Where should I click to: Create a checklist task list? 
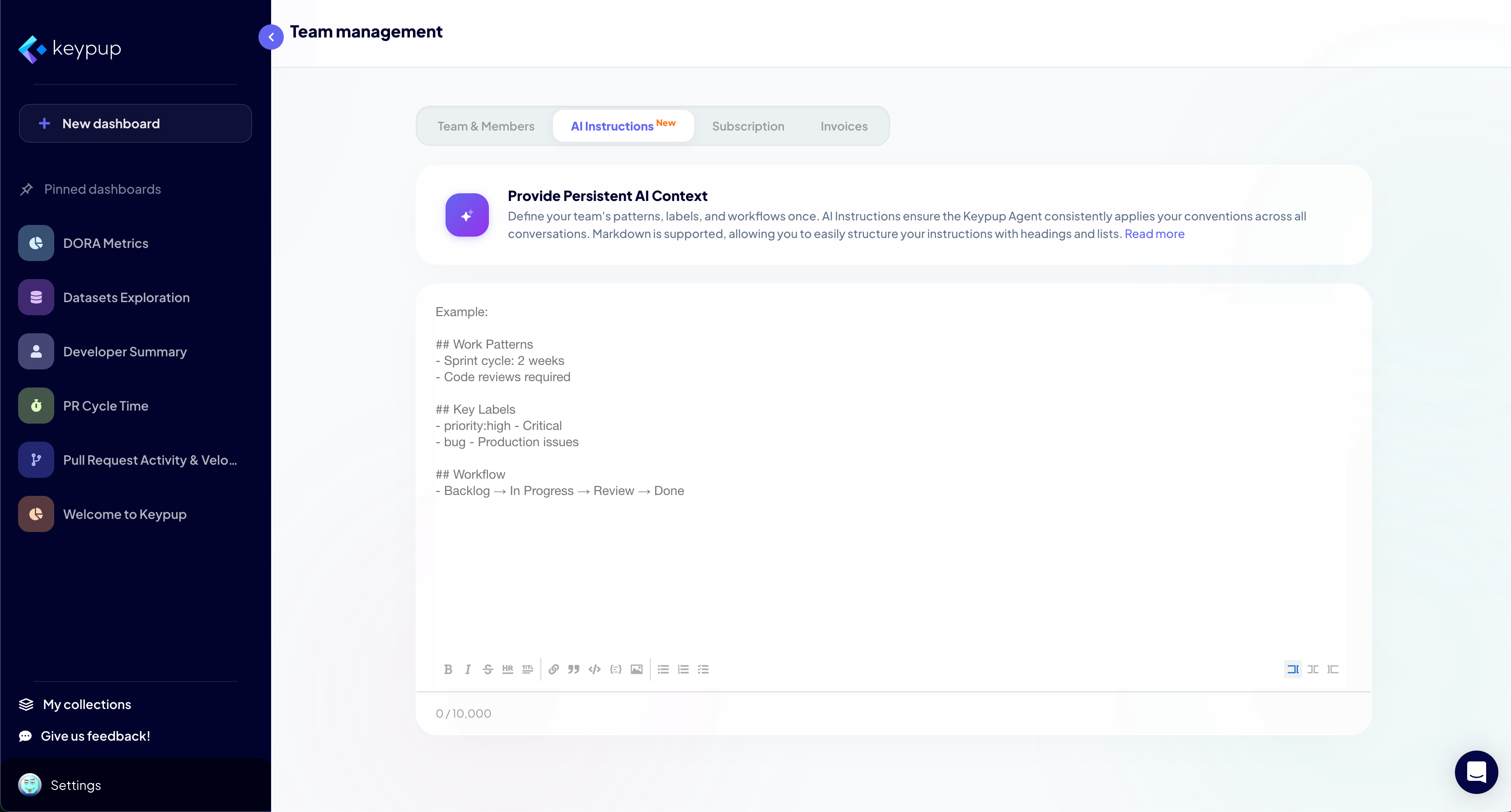(x=703, y=669)
